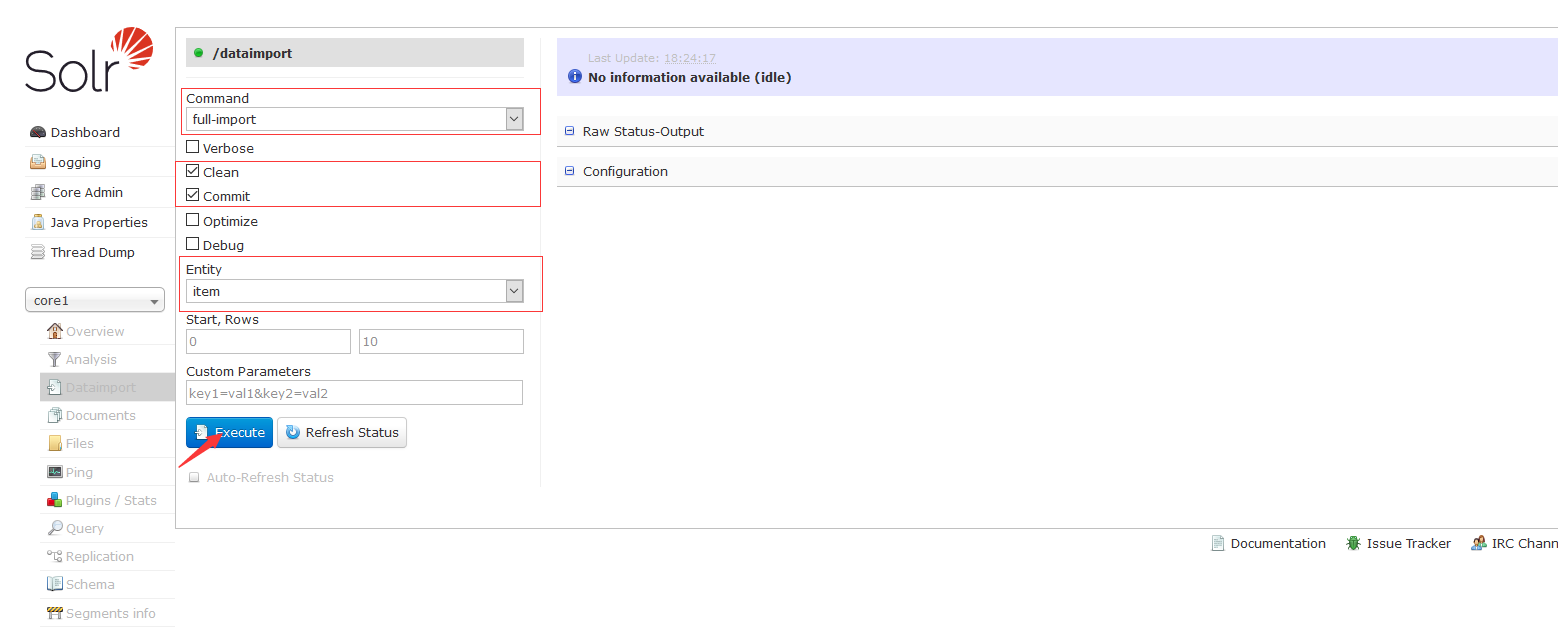Open the Schema page
Image resolution: width=1558 pixels, height=630 pixels.
pos(90,584)
